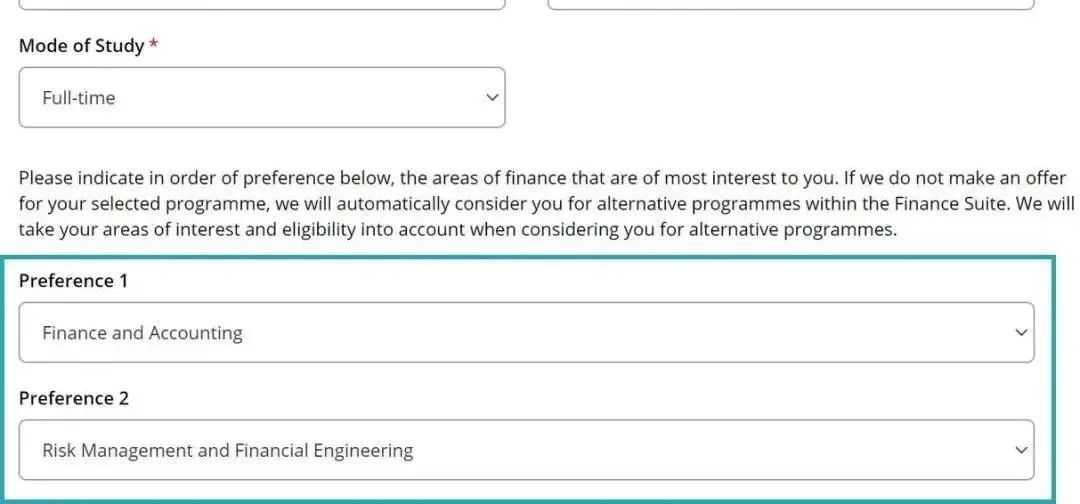Focus the partially visible top-left field
Screen dimensions: 1080x504
coord(262,4)
